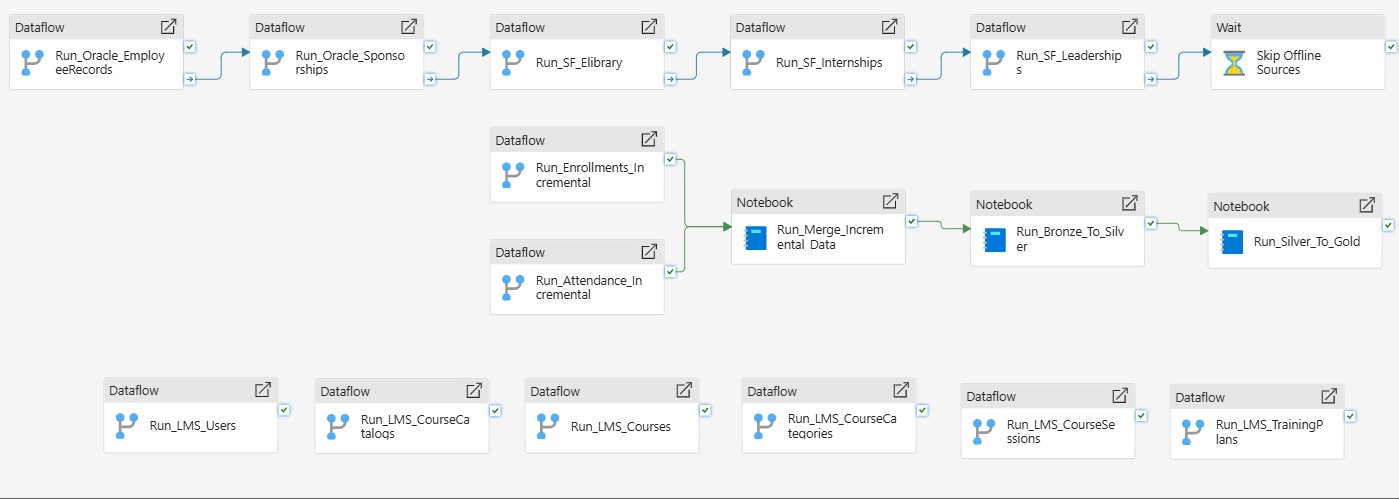Select the Run_LMS_CourseSessions activity name
This screenshot has height=499, width=1399.
point(1060,431)
